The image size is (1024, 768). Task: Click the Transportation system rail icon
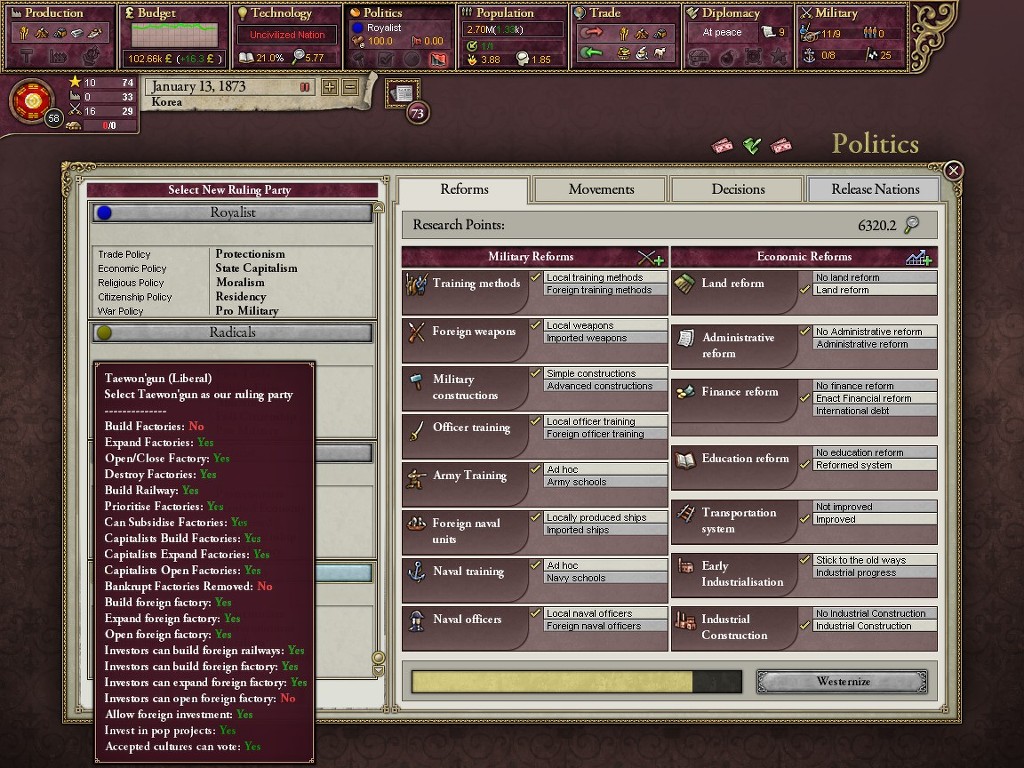[x=685, y=513]
